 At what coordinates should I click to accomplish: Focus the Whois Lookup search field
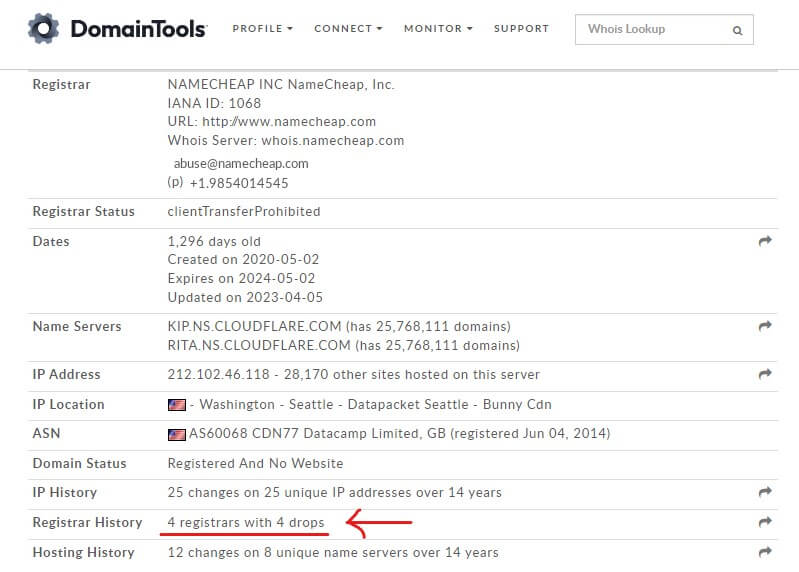[x=654, y=30]
